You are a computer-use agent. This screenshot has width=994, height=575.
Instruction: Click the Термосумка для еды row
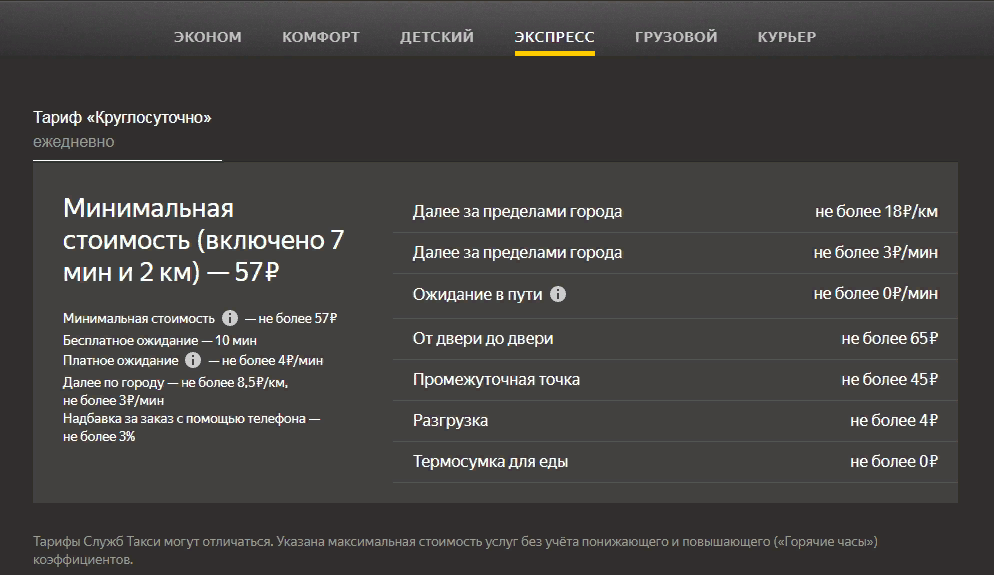[675, 462]
